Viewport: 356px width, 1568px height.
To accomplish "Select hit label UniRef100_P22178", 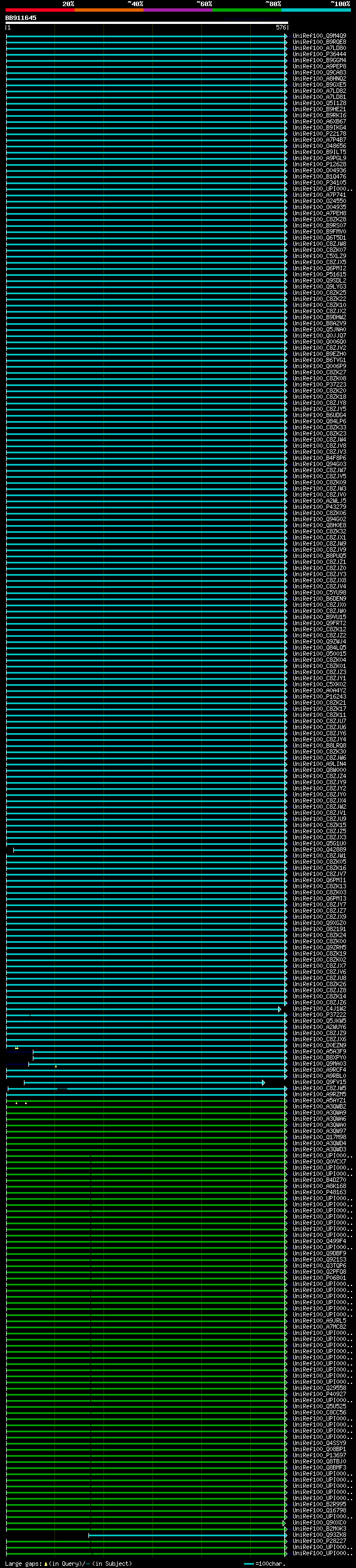I will [319, 134].
